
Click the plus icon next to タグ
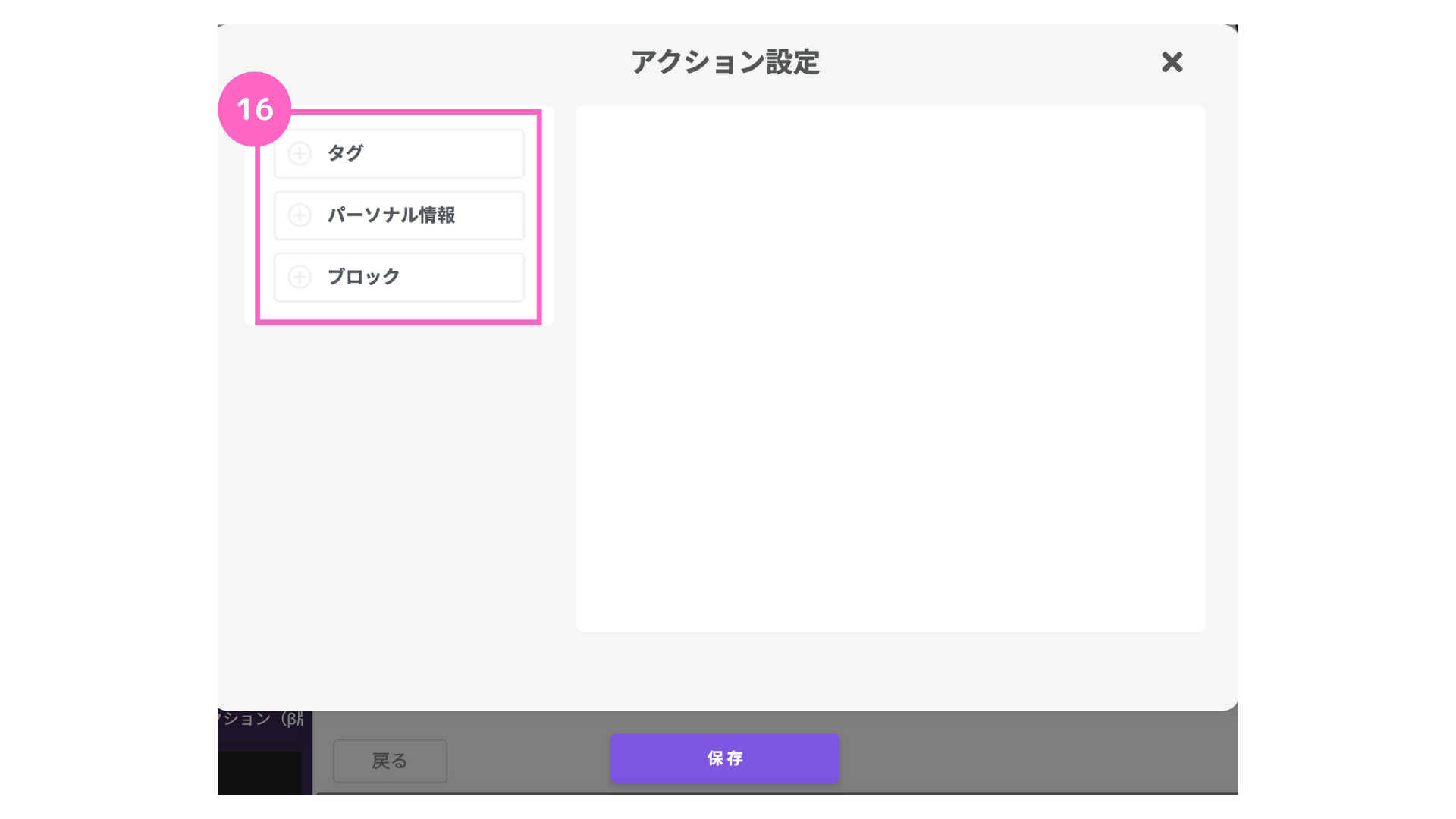point(300,153)
